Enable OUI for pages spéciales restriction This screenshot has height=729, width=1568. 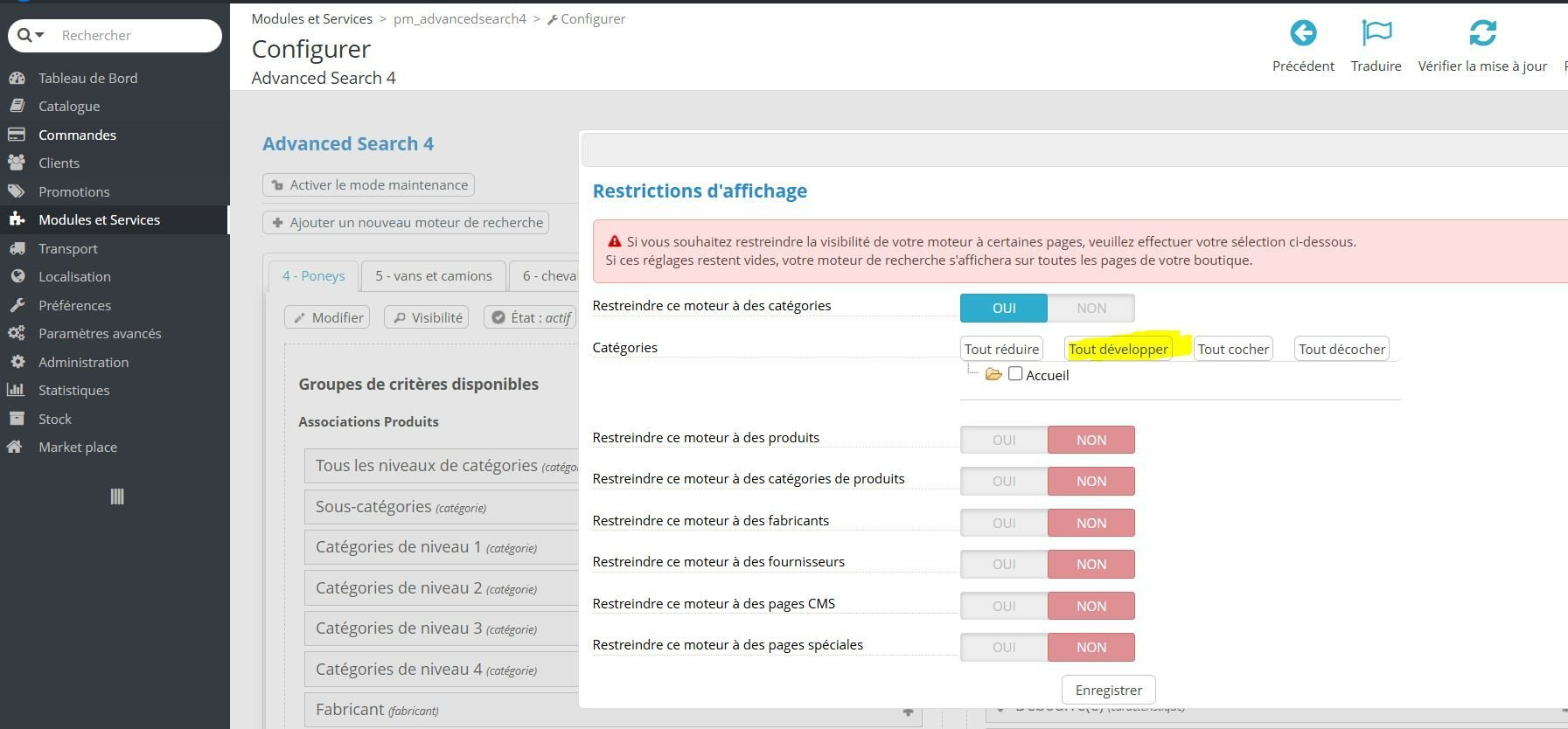[x=1004, y=648]
